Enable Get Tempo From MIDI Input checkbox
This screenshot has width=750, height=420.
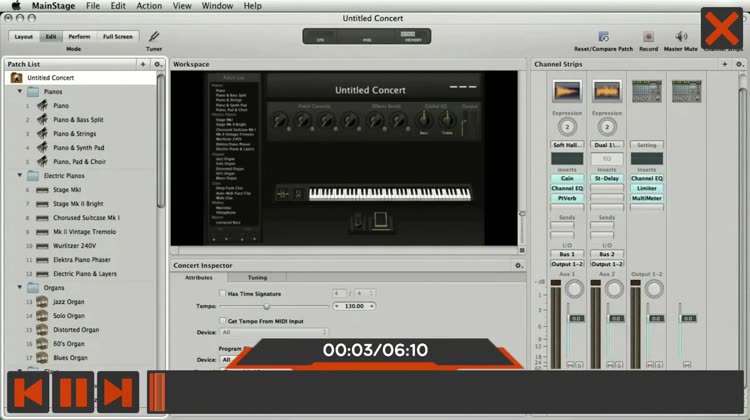coord(222,321)
